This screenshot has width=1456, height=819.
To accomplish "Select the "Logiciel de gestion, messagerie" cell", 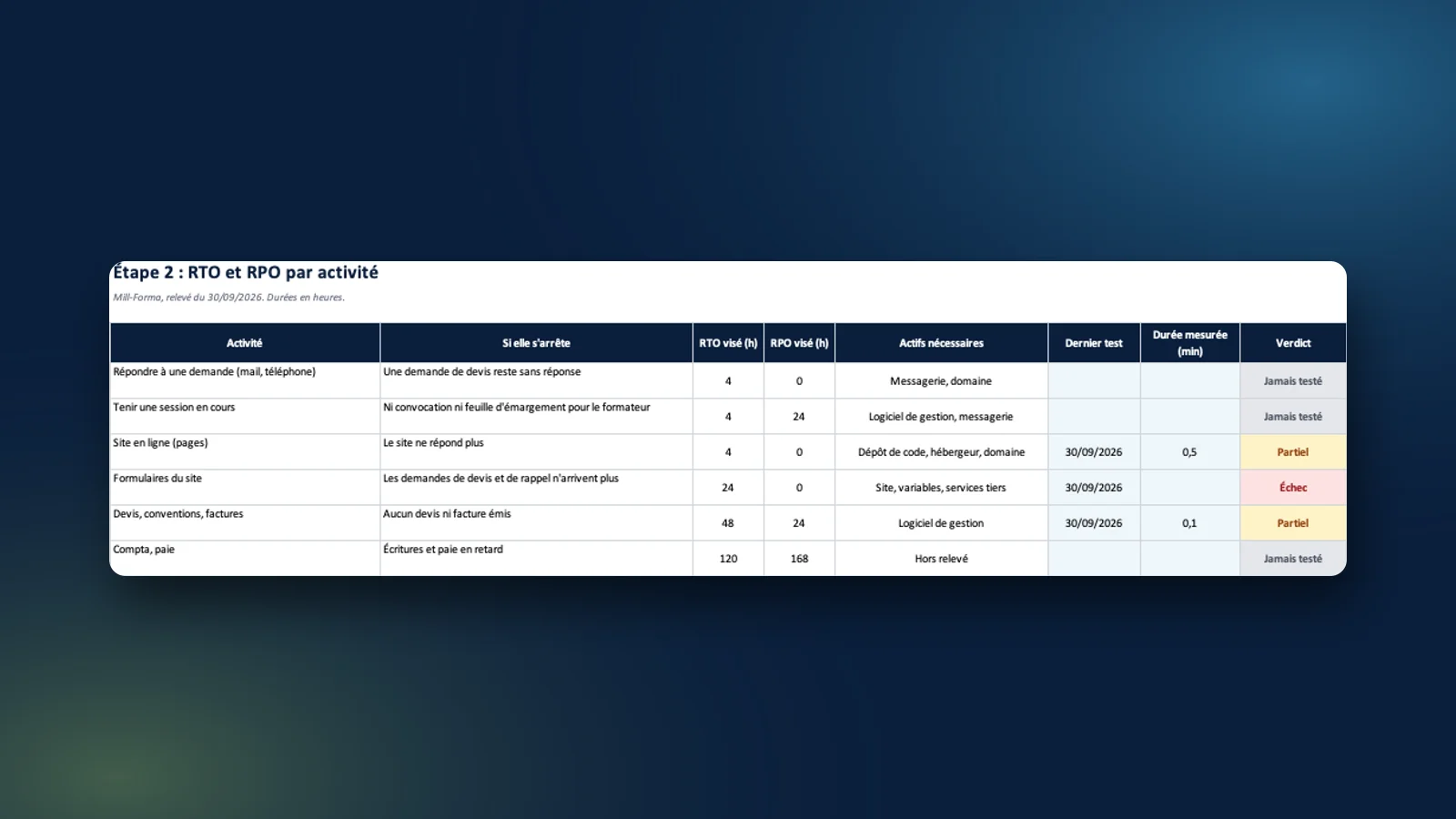I will [941, 416].
